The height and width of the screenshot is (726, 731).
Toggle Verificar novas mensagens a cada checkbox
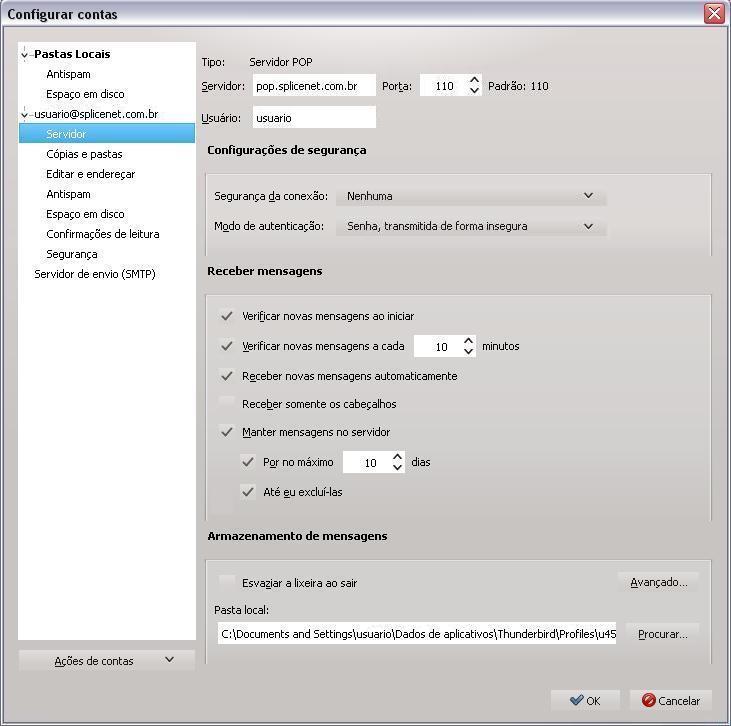[227, 346]
